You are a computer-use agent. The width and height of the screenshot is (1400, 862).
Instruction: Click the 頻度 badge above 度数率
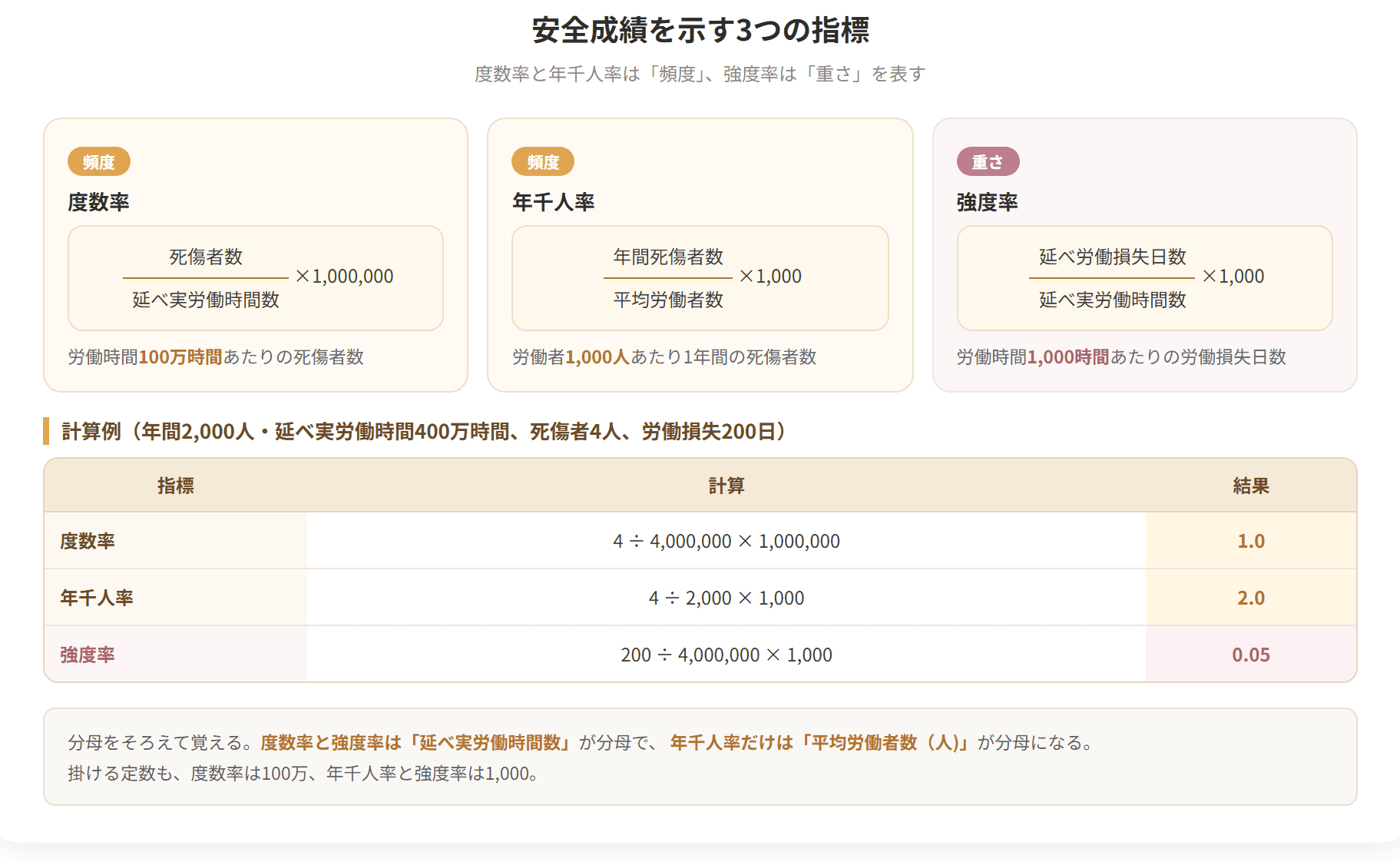click(99, 161)
